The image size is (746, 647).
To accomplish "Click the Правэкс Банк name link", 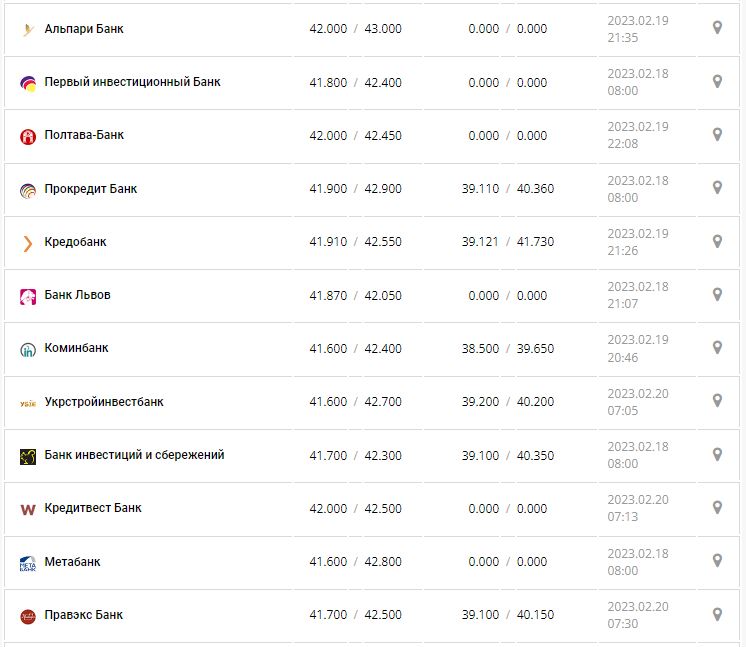I will point(84,615).
